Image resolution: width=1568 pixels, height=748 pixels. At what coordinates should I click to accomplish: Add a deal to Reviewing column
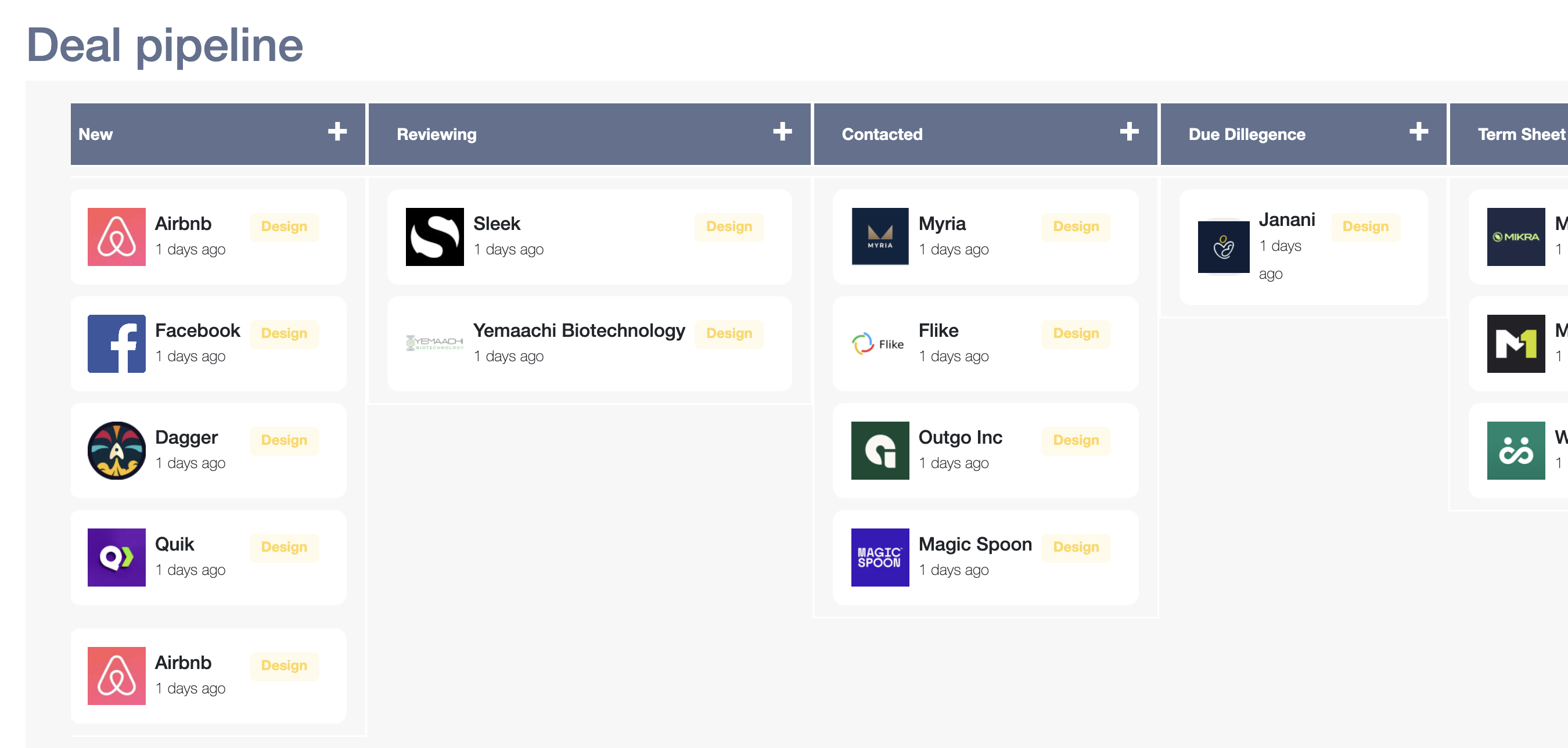[x=782, y=131]
